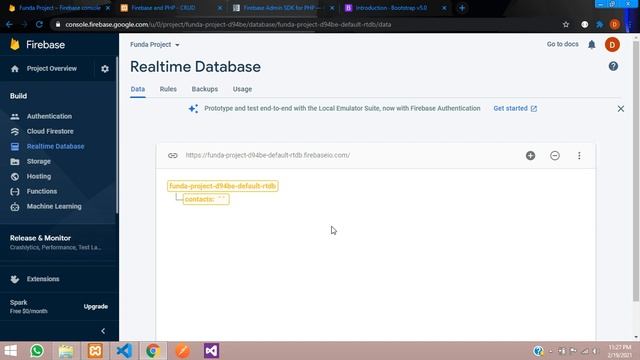Click the Storage folder icon
640x360 pixels.
[15, 162]
